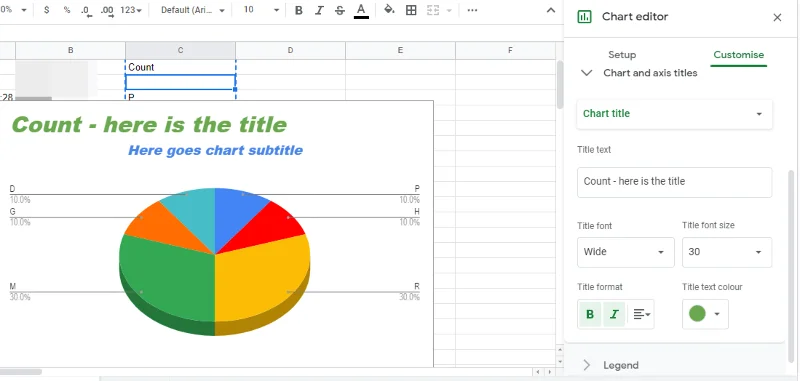Select the Customise tab
This screenshot has height=381, width=800.
(738, 55)
